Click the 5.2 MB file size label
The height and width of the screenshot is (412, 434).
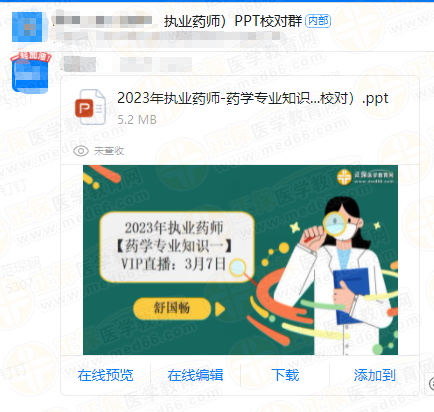[137, 120]
